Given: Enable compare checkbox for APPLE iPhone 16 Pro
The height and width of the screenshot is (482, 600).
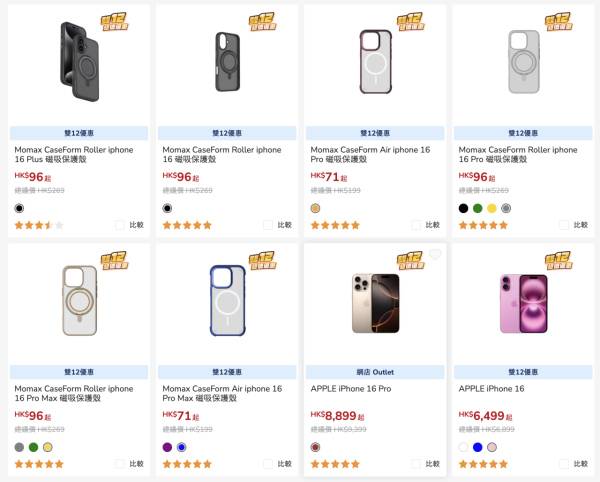Looking at the screenshot, I should coord(416,464).
